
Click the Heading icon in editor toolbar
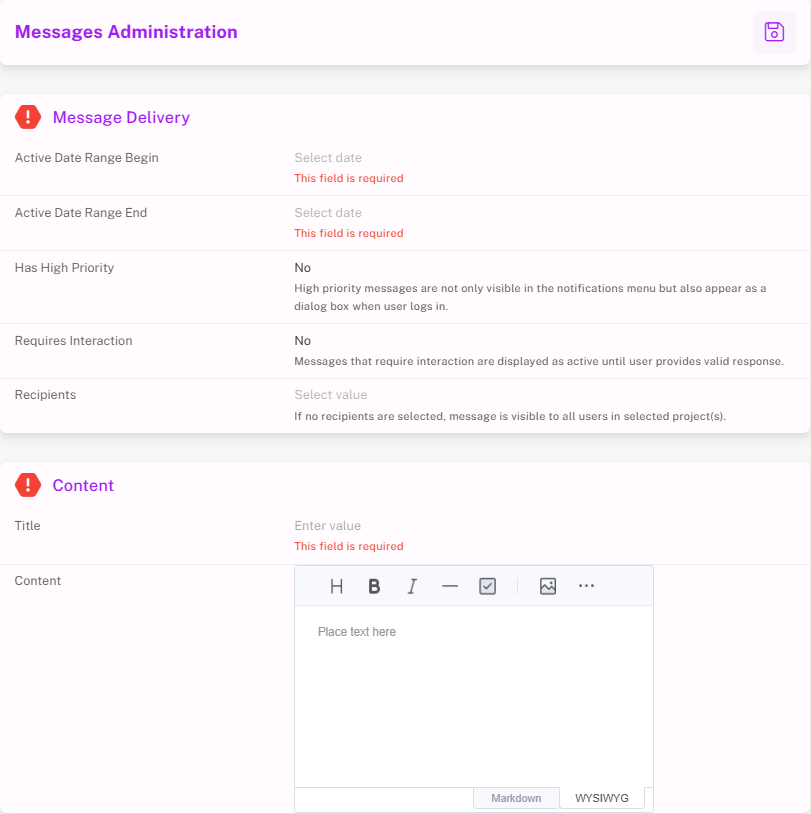coord(337,587)
